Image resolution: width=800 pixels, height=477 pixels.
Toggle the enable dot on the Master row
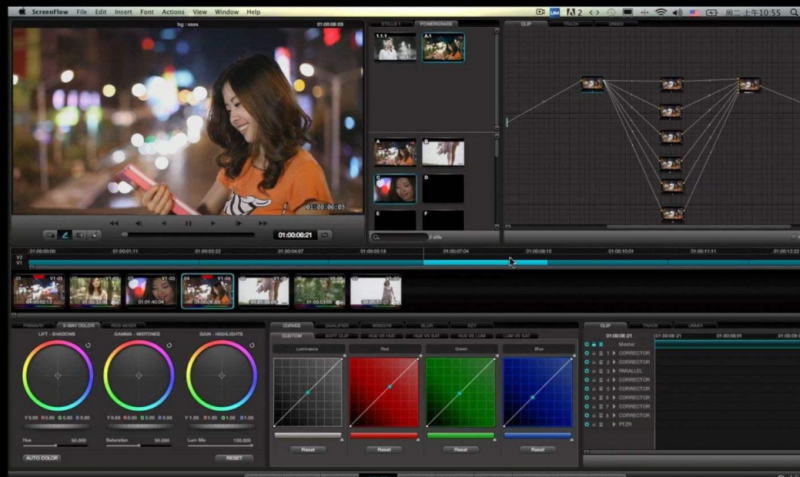587,344
